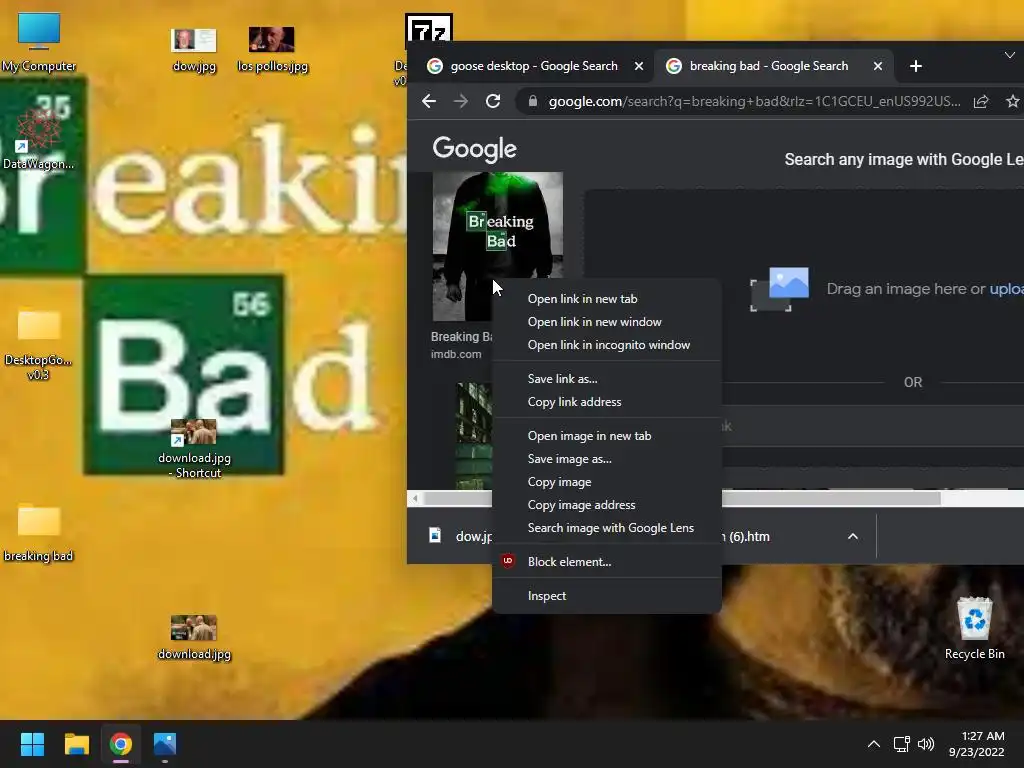1024x768 pixels.
Task: Click the upload link in Lens panel
Action: pyautogui.click(x=1006, y=289)
